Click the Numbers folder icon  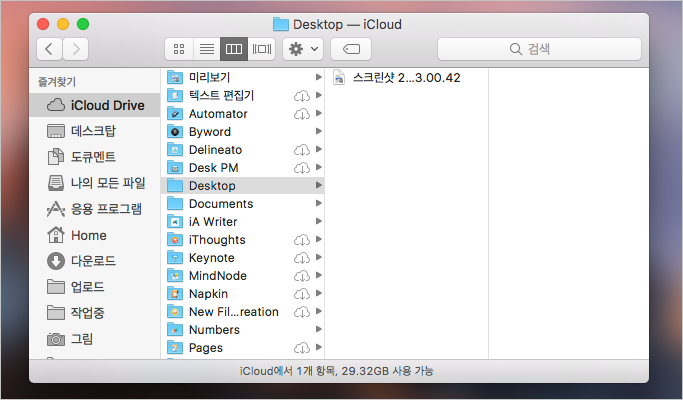175,330
